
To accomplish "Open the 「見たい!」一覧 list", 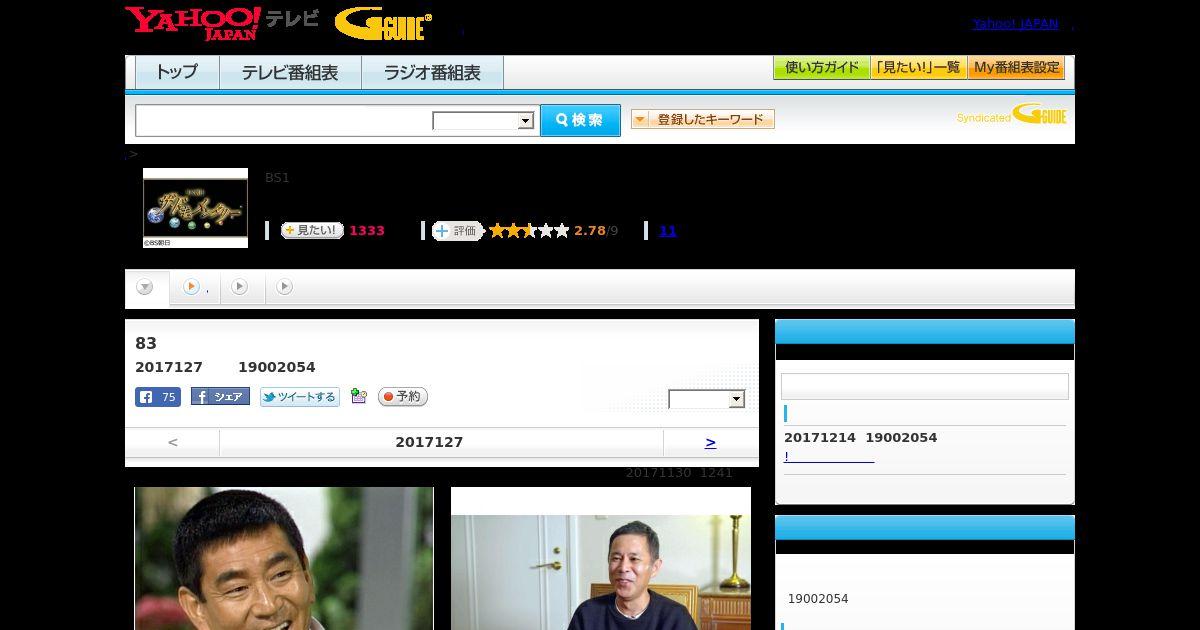I will coord(918,68).
